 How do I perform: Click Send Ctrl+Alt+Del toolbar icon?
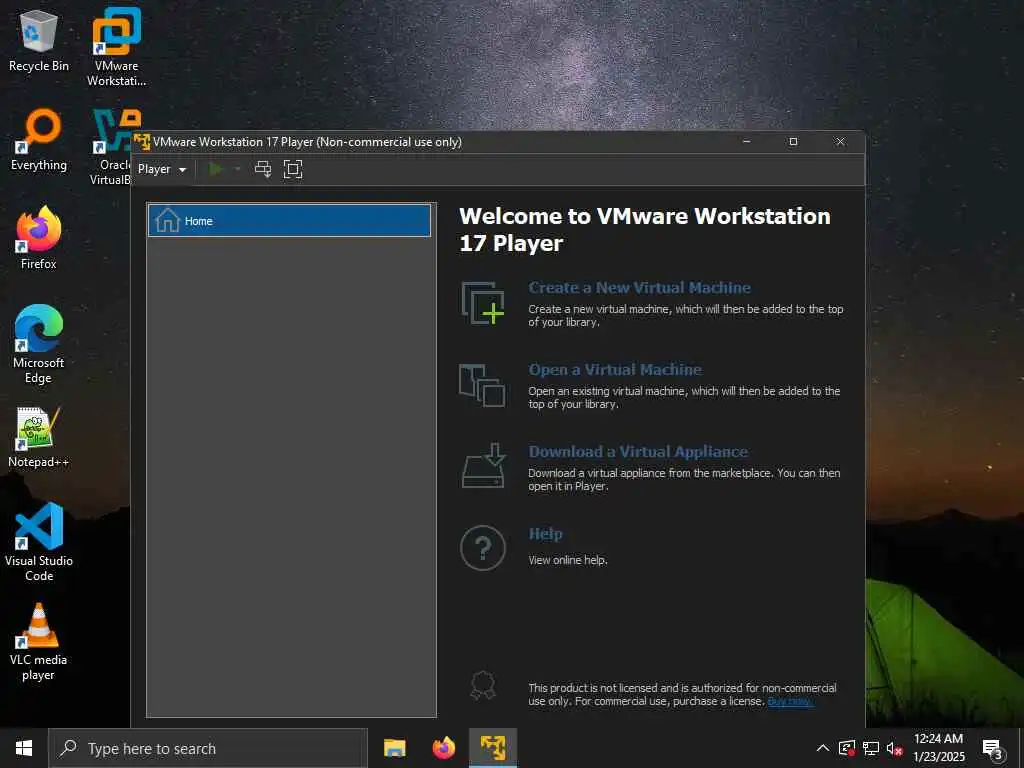[x=263, y=169]
